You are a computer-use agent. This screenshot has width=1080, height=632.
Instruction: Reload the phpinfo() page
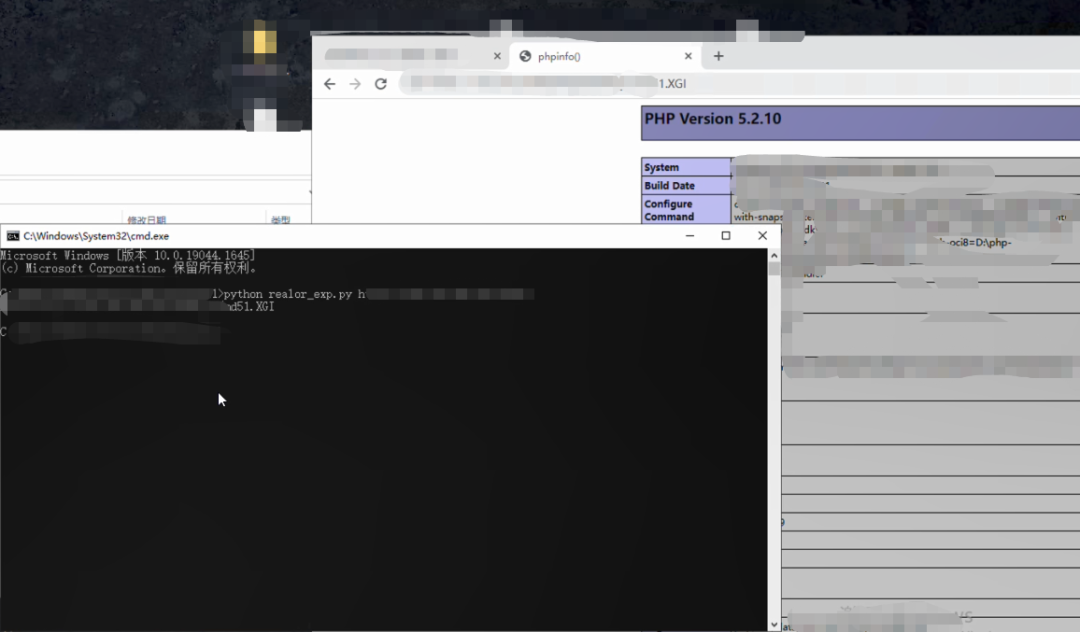coord(381,84)
